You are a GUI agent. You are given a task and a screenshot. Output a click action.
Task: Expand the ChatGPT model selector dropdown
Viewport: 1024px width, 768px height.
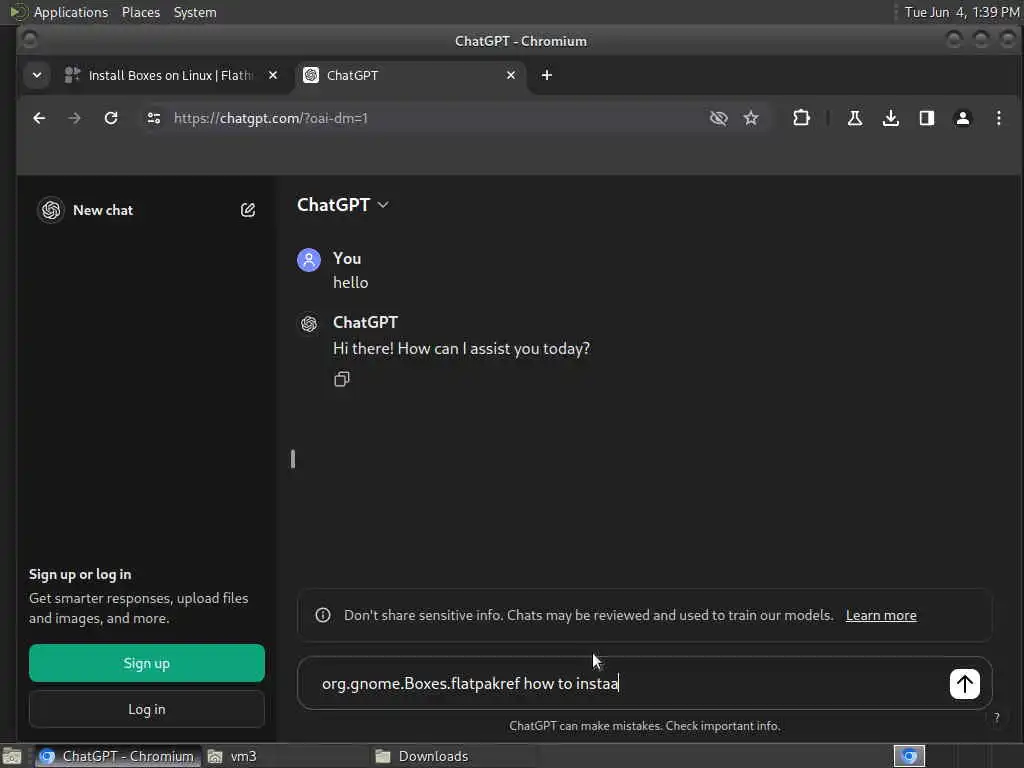tap(343, 205)
